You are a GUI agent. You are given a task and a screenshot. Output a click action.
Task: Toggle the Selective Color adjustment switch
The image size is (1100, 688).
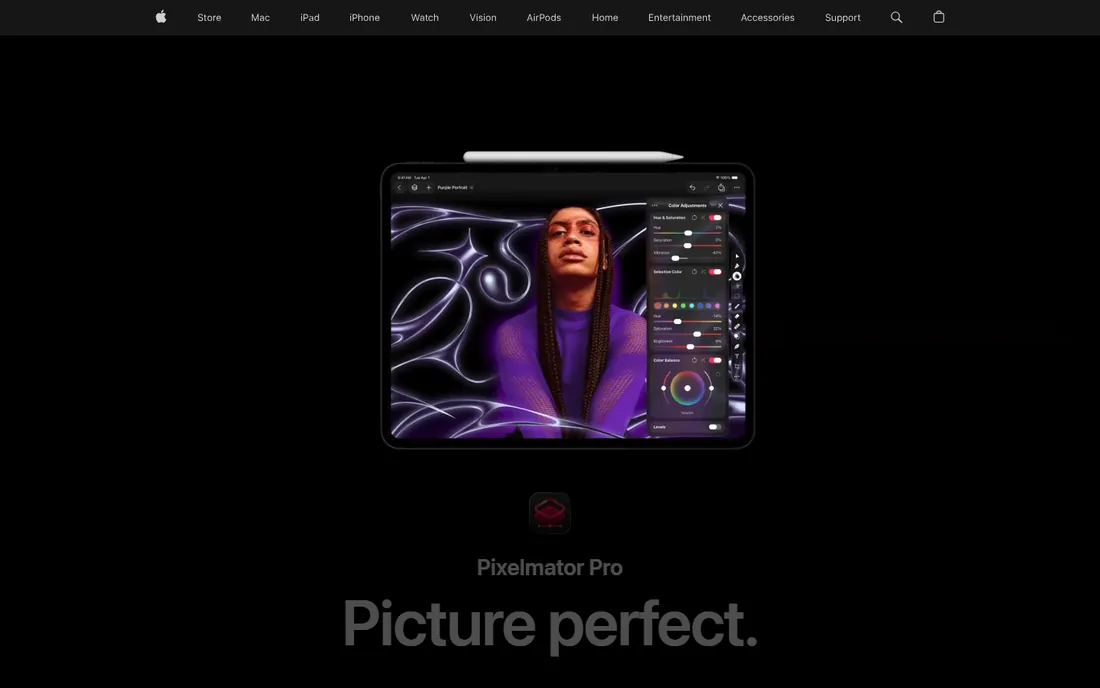click(715, 271)
